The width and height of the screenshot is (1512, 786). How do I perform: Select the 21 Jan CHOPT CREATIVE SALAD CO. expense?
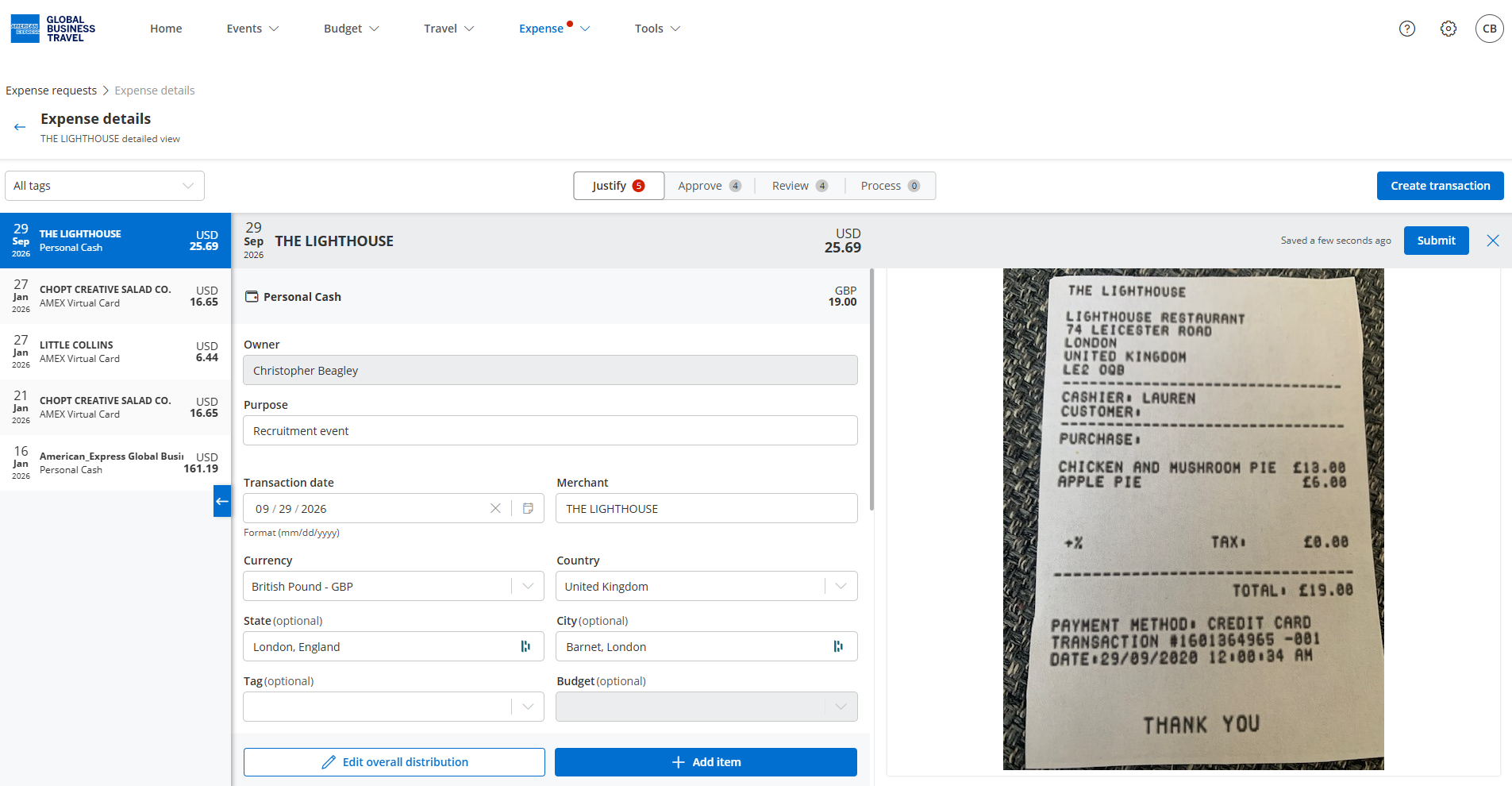coord(116,407)
